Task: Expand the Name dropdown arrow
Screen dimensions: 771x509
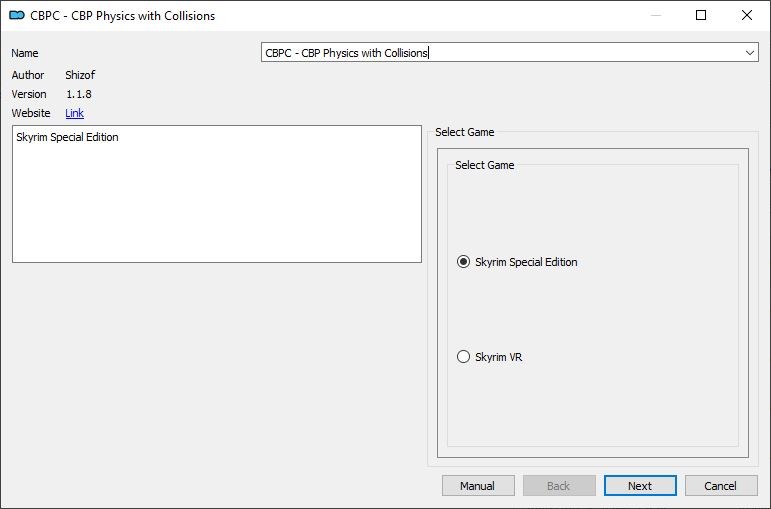Action: (x=750, y=53)
